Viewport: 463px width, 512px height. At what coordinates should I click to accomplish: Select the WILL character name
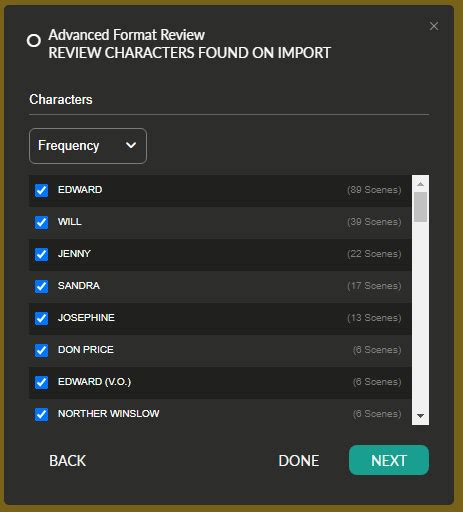(69, 222)
